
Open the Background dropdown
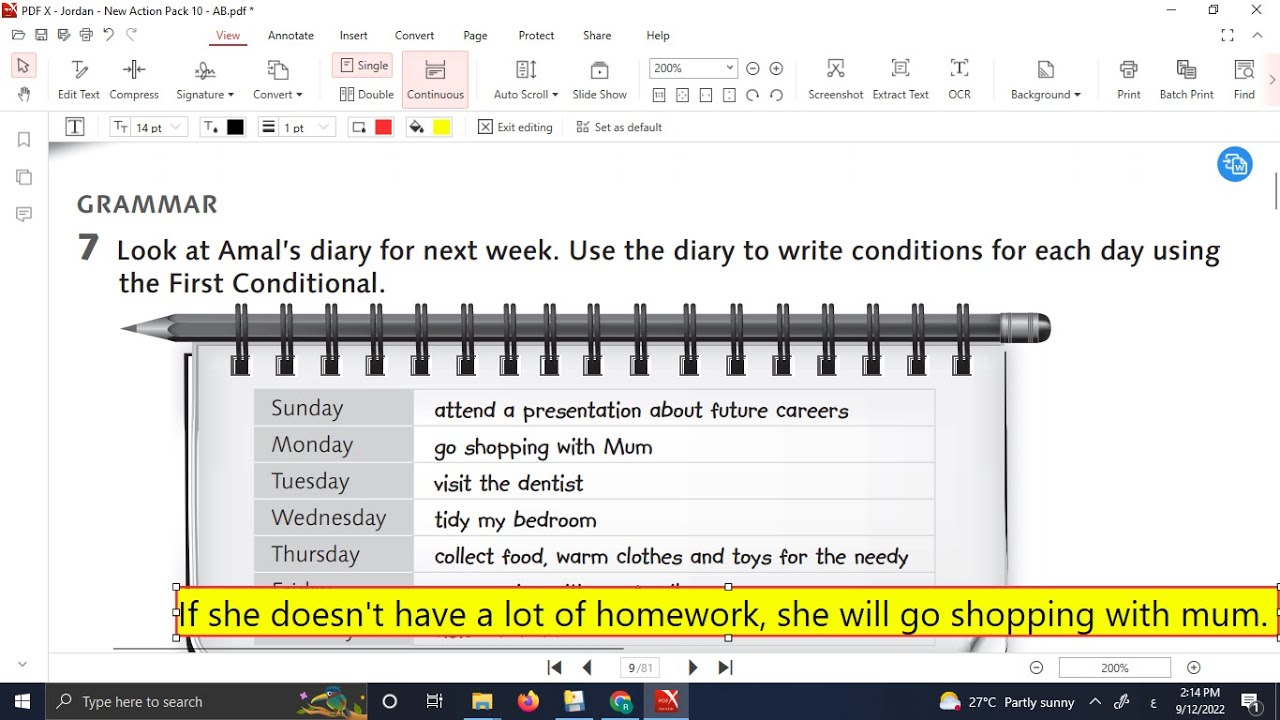click(1046, 80)
